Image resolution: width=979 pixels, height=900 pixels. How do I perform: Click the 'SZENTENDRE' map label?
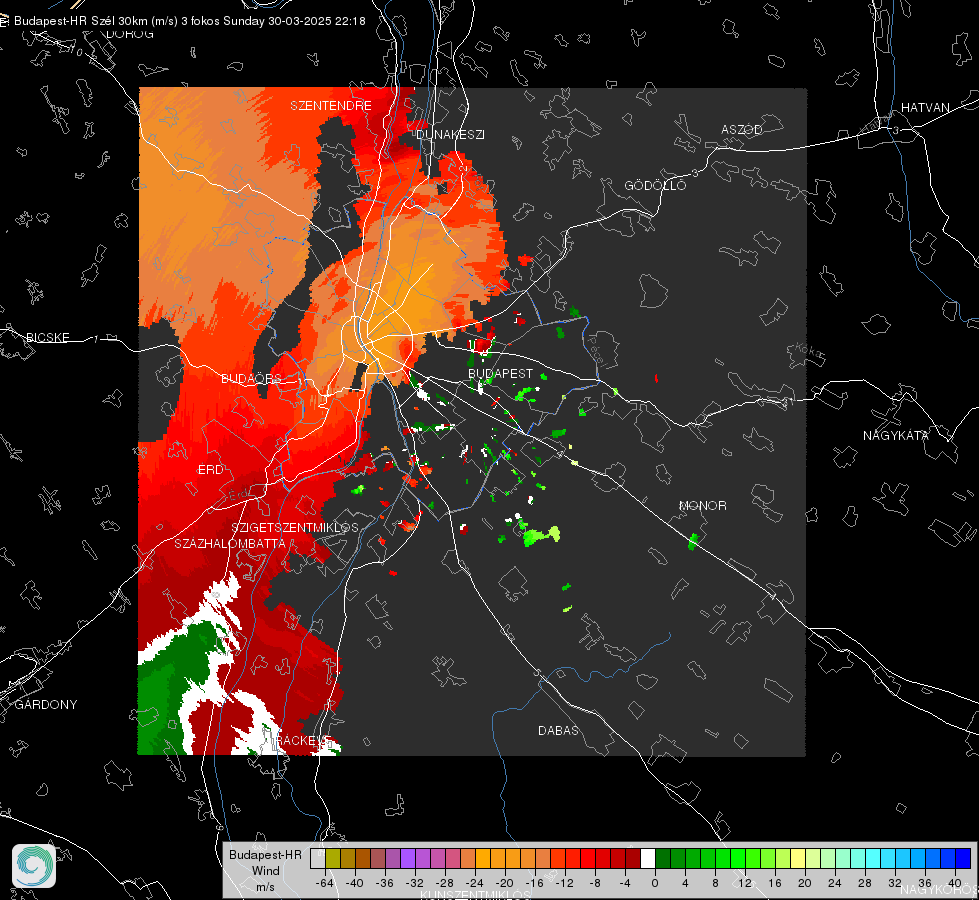point(331,106)
